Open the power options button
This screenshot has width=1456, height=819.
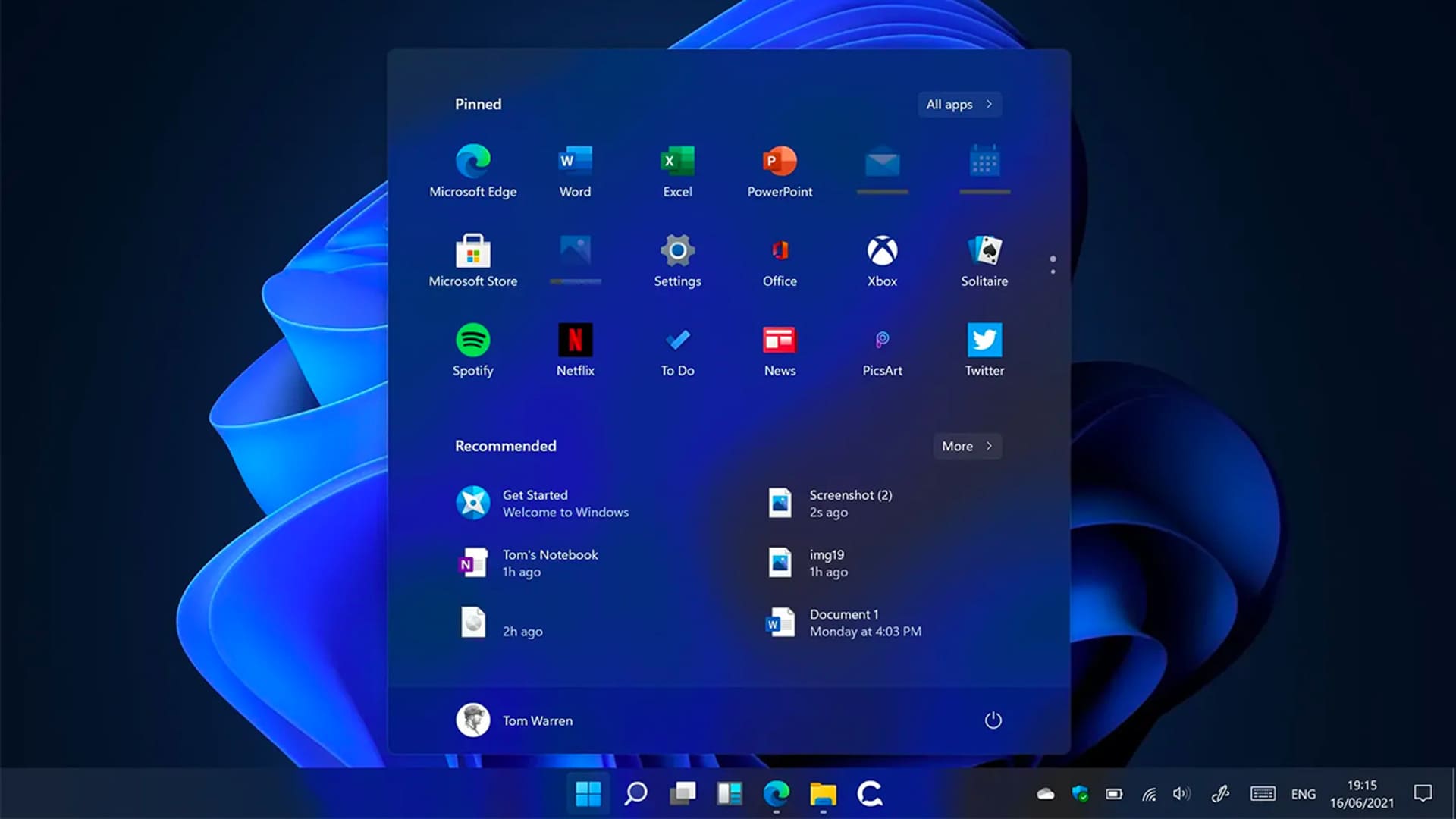[x=993, y=720]
